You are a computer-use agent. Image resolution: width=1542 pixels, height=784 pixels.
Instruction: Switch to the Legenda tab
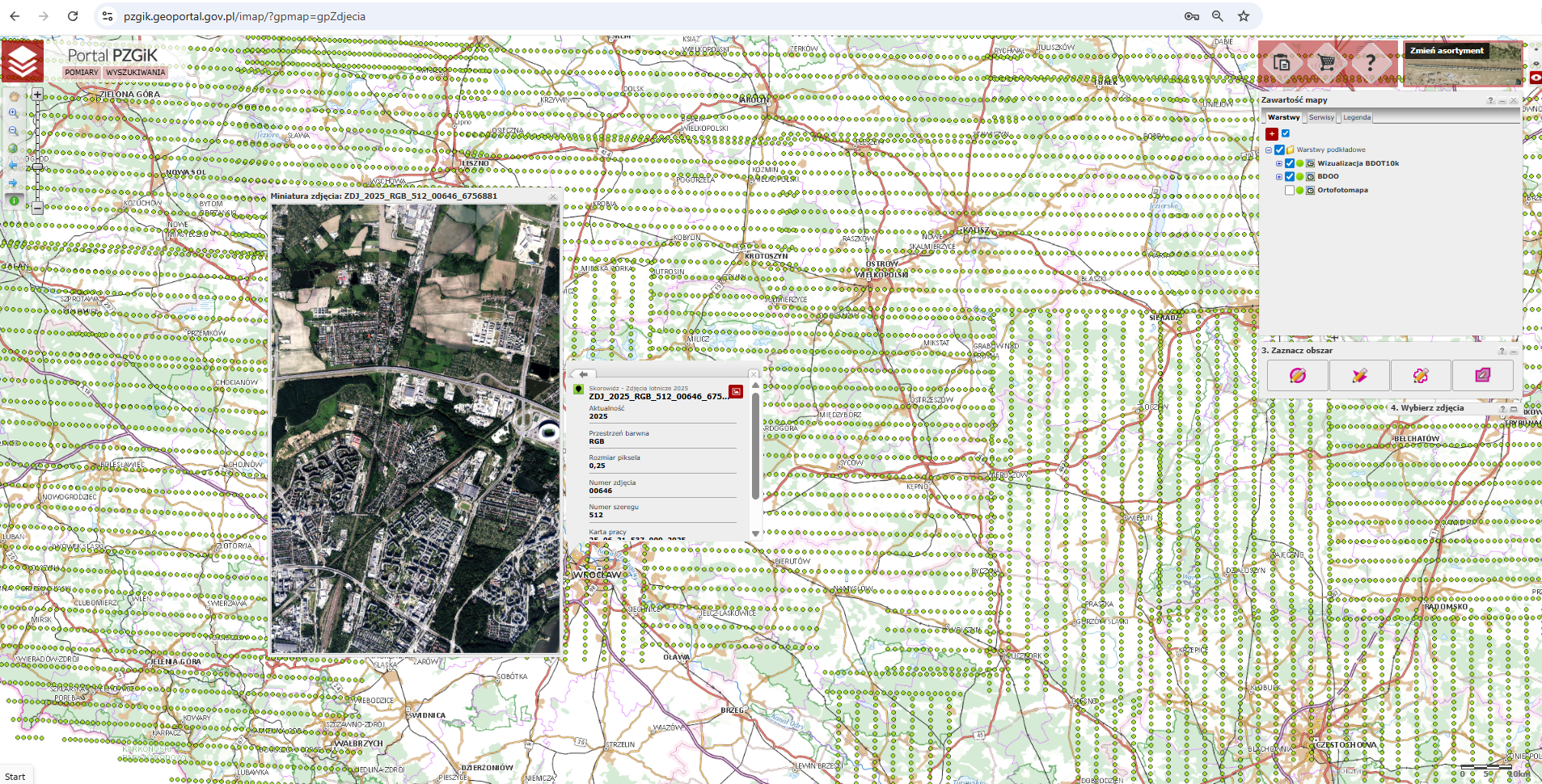tap(1357, 118)
